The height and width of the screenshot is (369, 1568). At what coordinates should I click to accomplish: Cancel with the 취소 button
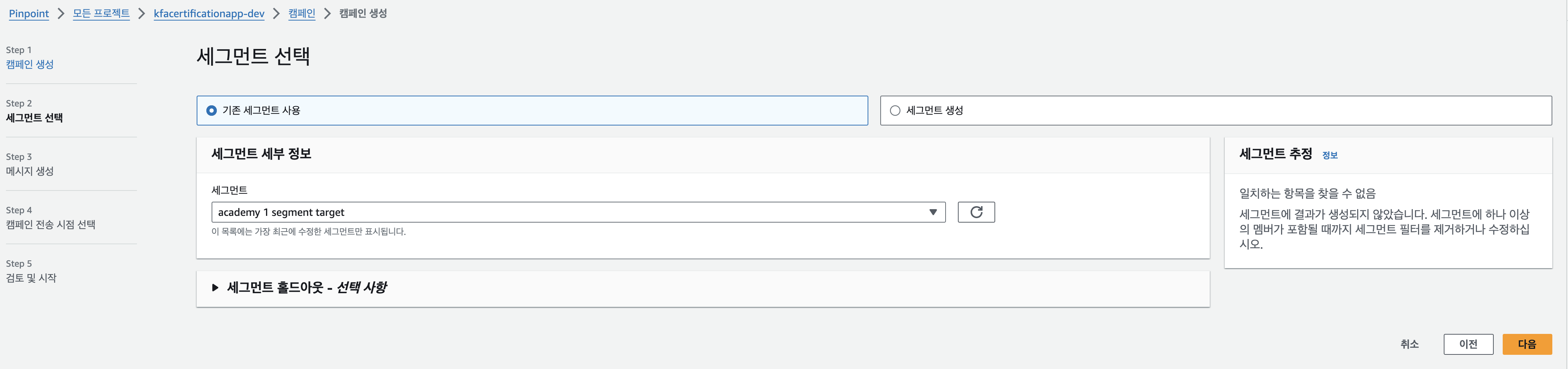(1409, 344)
